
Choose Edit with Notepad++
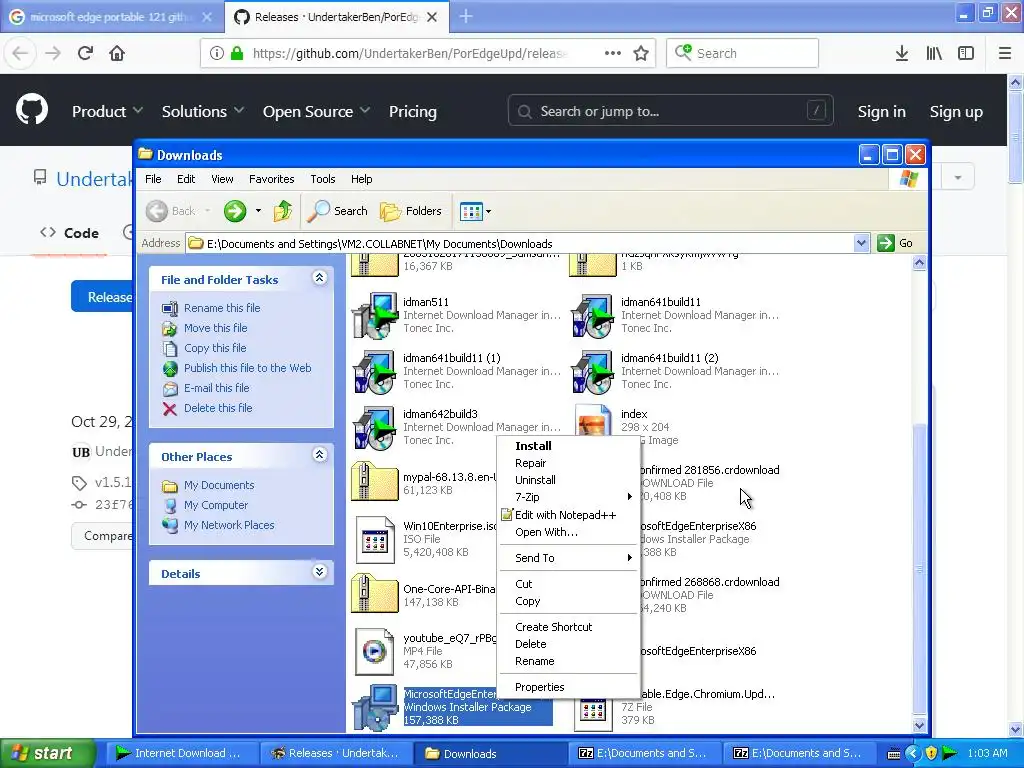(567, 515)
